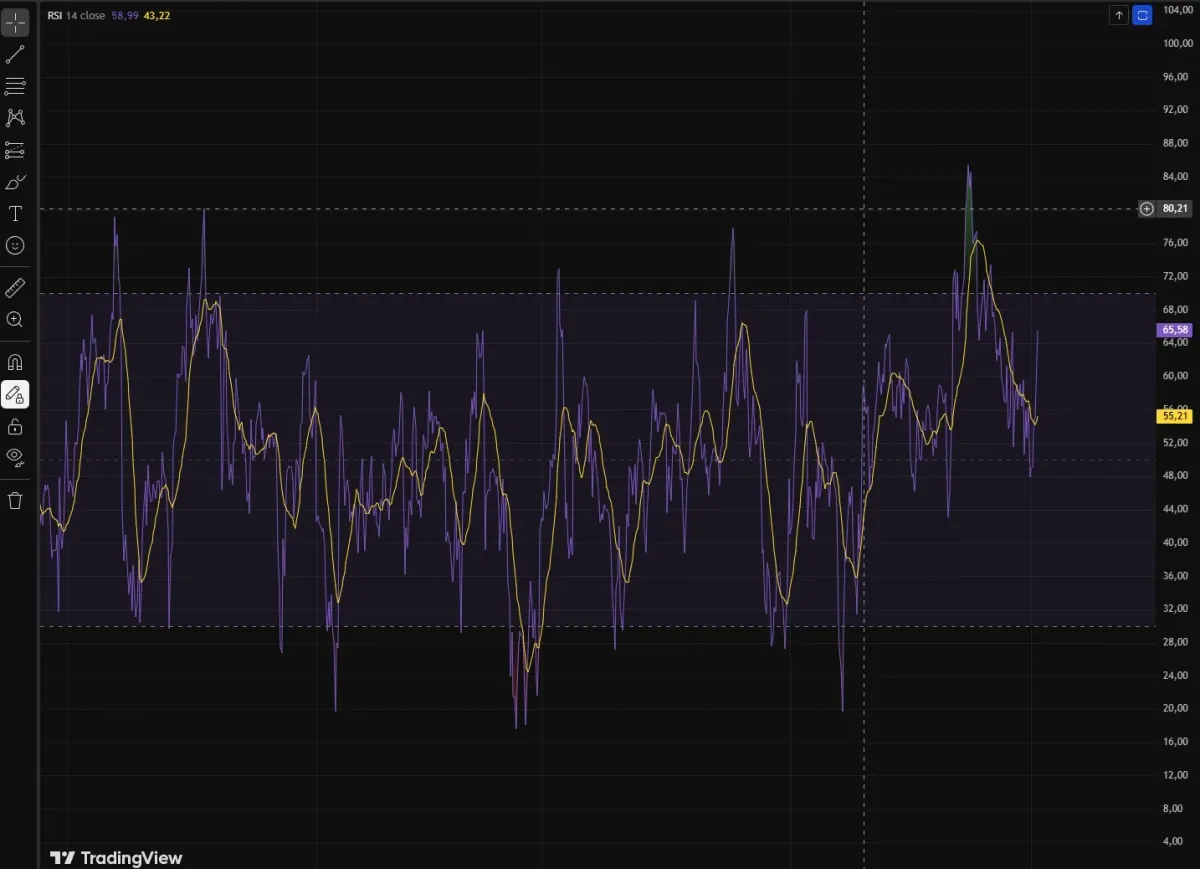1200x869 pixels.
Task: Toggle stay in drawing mode
Action: click(x=15, y=395)
